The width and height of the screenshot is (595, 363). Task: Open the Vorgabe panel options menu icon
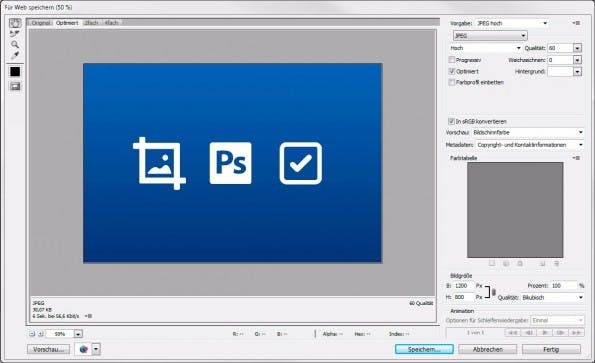576,23
